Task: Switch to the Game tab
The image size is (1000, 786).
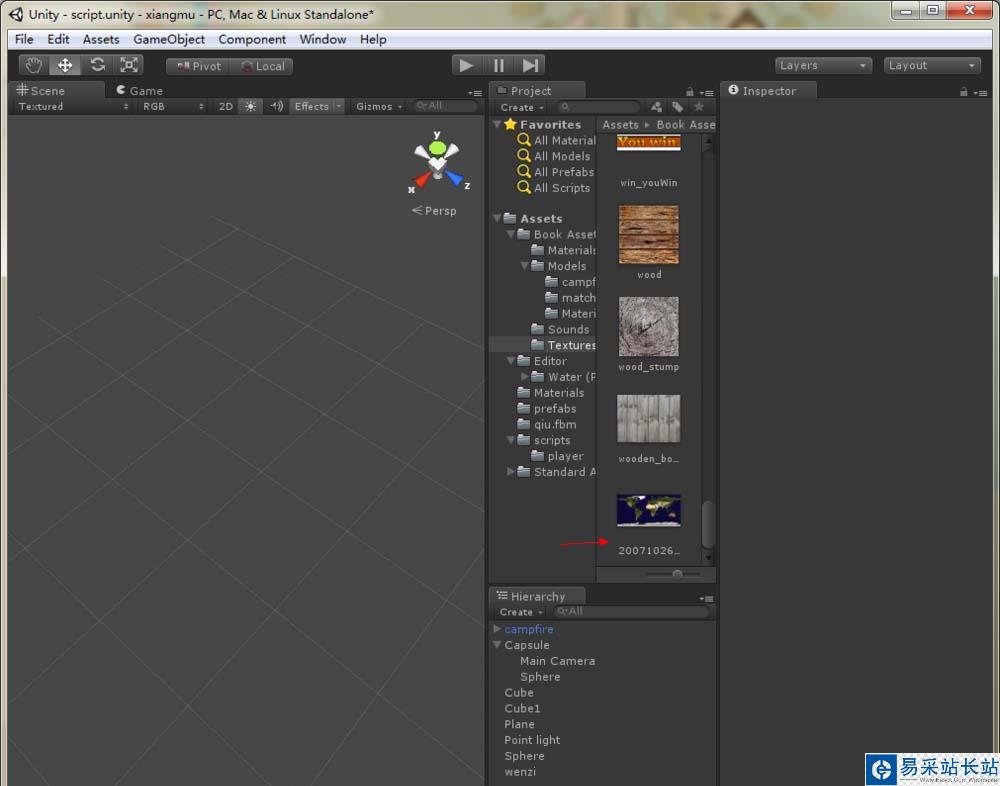Action: [x=140, y=91]
